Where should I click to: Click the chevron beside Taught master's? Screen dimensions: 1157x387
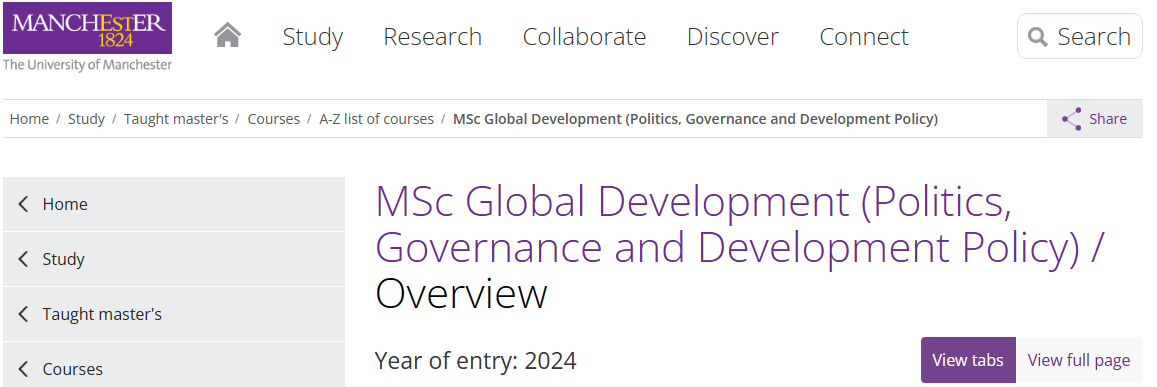24,314
